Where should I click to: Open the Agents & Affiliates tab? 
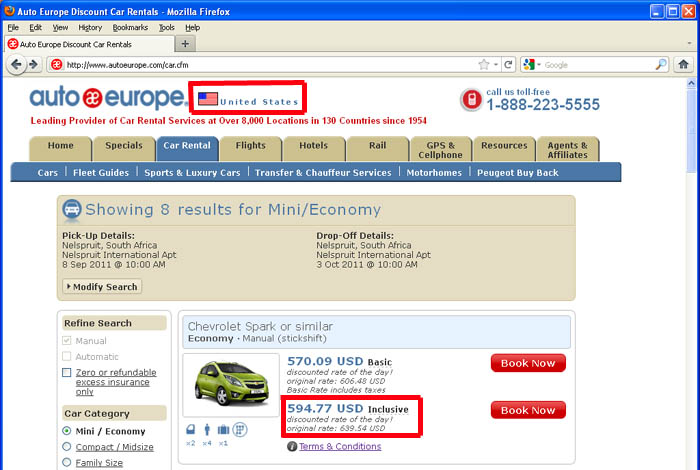(567, 149)
